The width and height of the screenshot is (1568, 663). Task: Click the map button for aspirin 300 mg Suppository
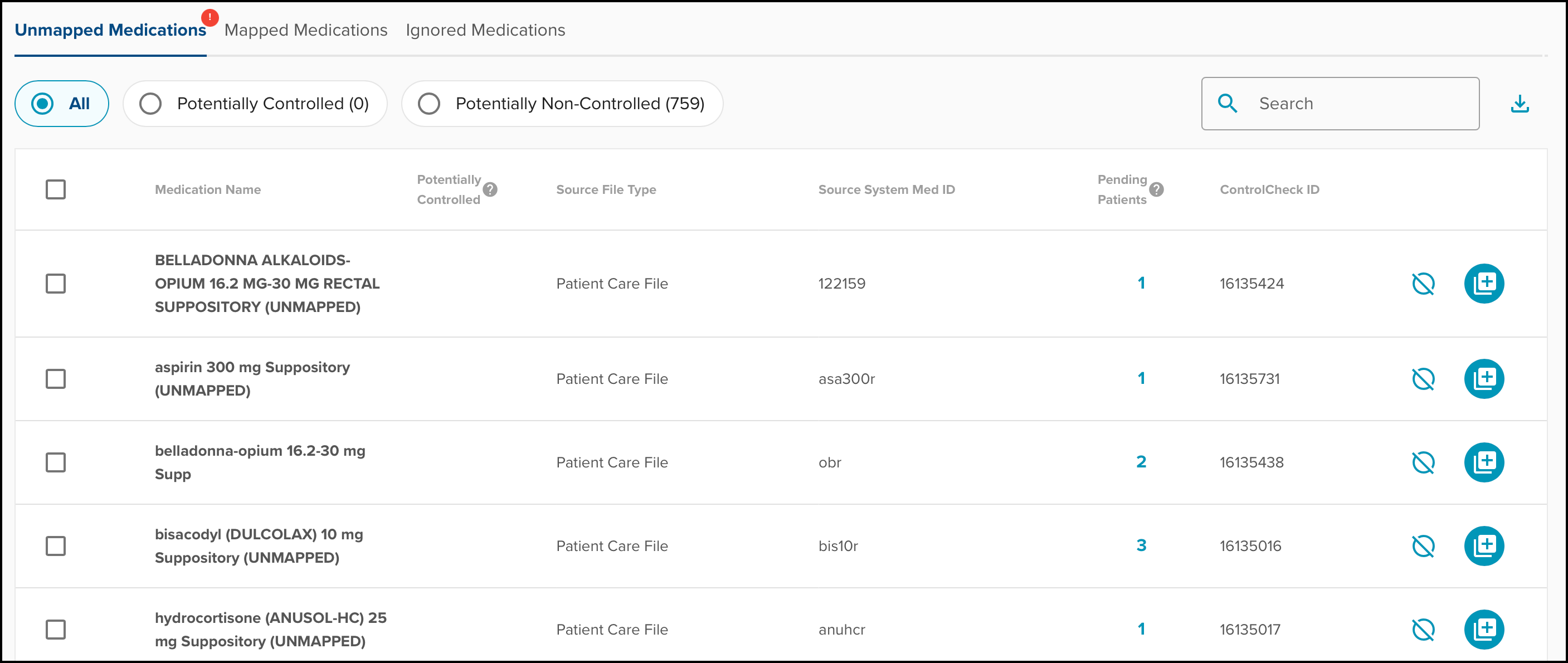click(1483, 379)
